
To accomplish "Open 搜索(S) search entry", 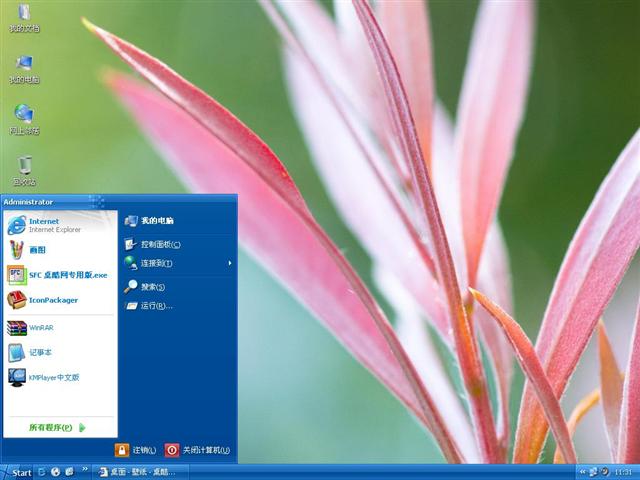I will (x=178, y=287).
